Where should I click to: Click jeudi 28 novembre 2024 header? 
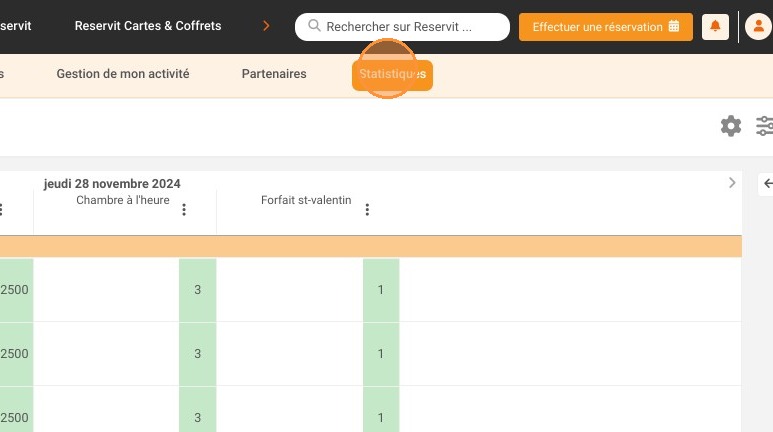coord(112,184)
